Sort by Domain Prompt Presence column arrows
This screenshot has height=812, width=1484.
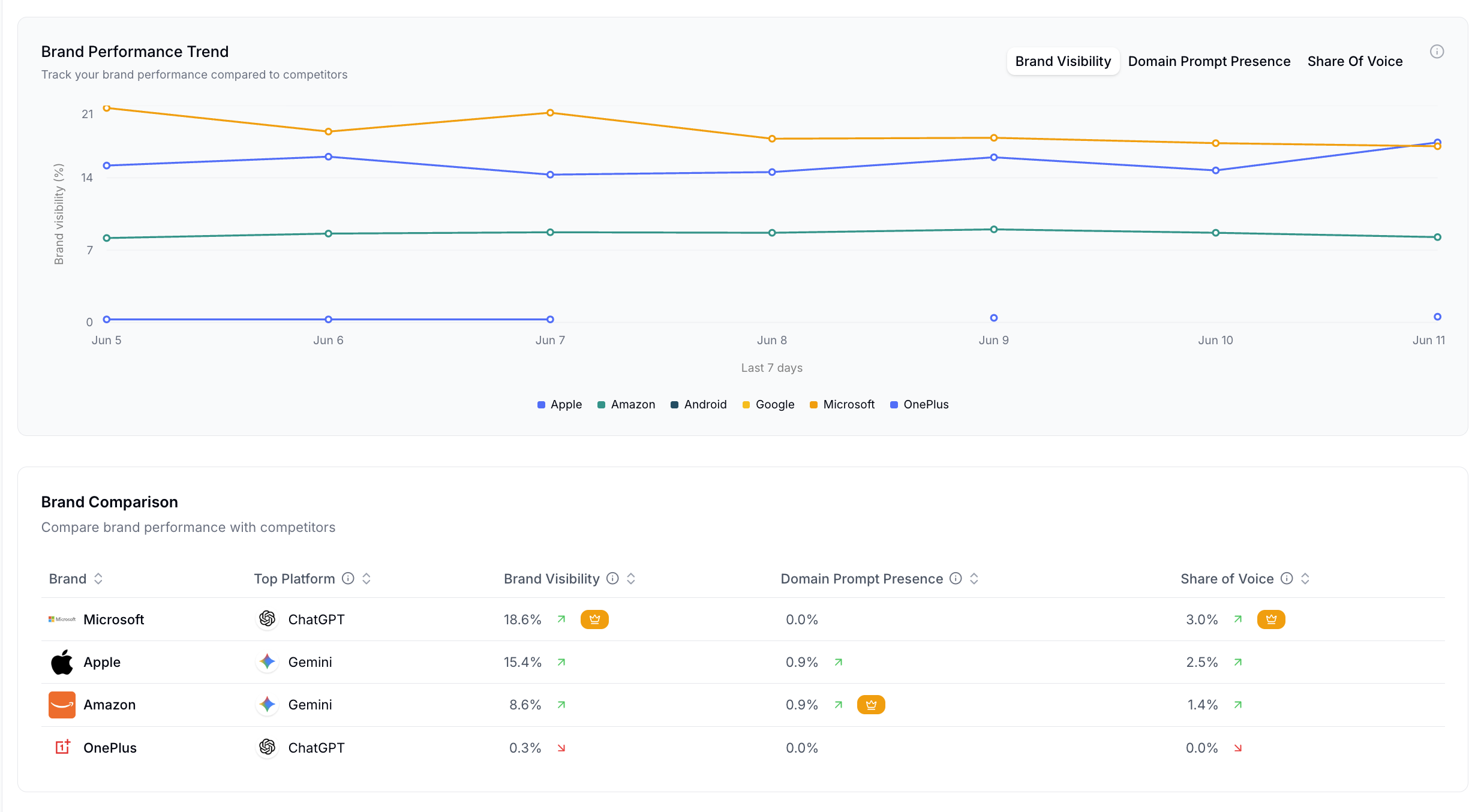(x=974, y=579)
